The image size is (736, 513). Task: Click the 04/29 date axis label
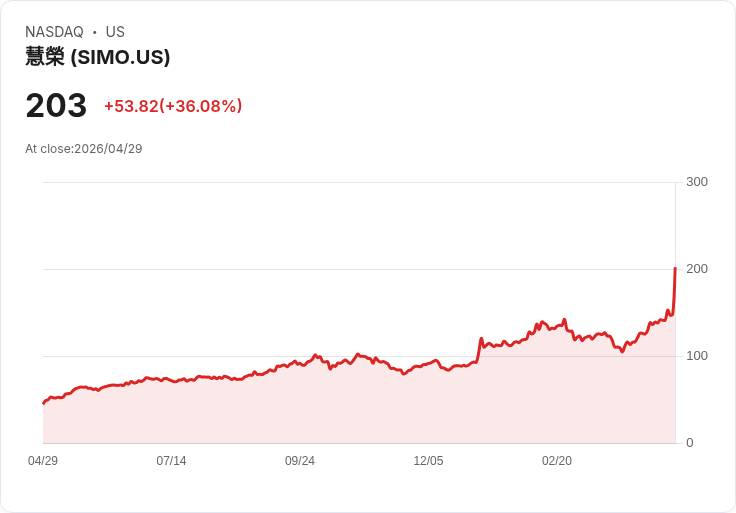coord(43,461)
